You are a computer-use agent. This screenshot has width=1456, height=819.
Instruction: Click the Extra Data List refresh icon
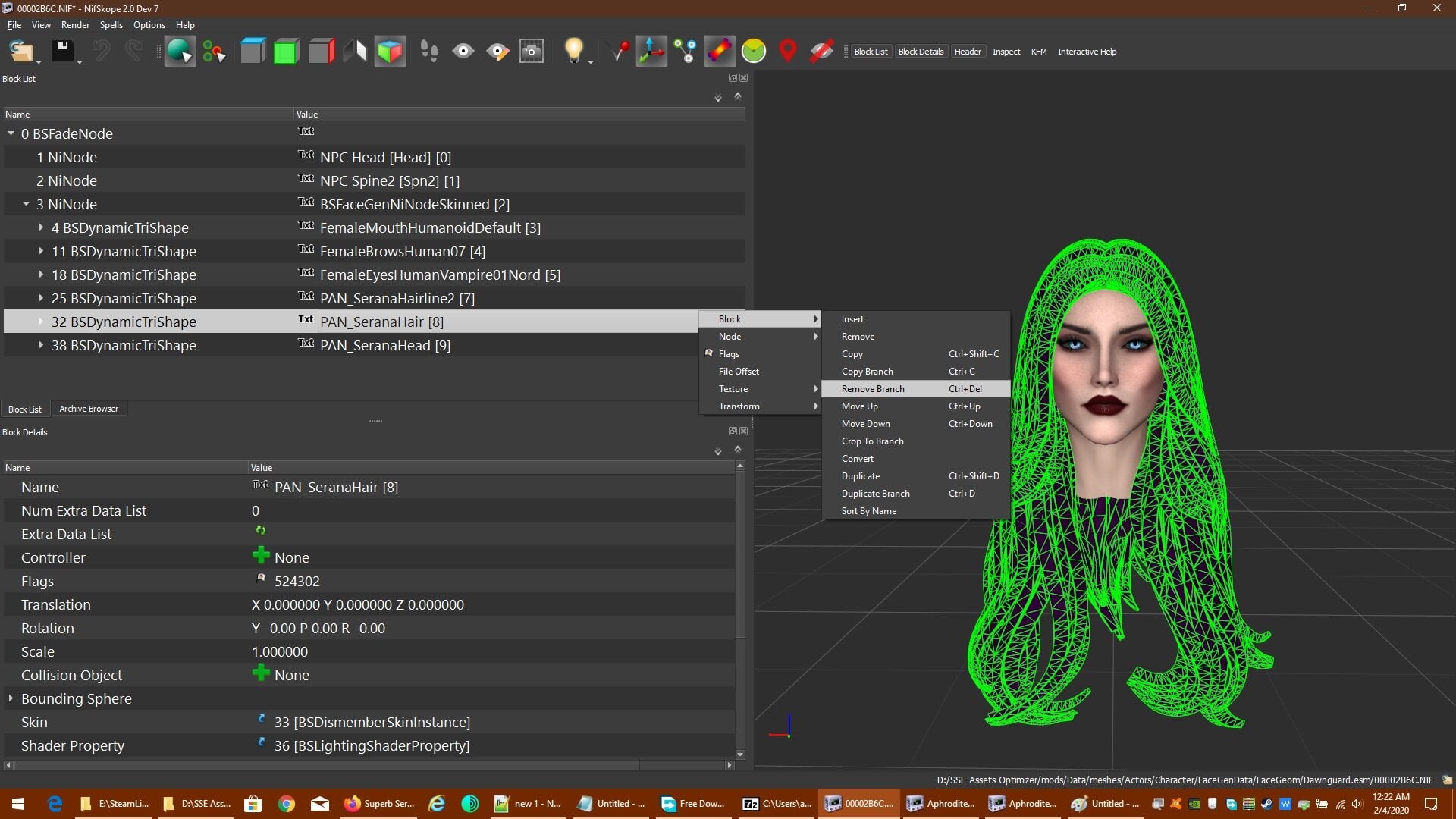pos(261,531)
